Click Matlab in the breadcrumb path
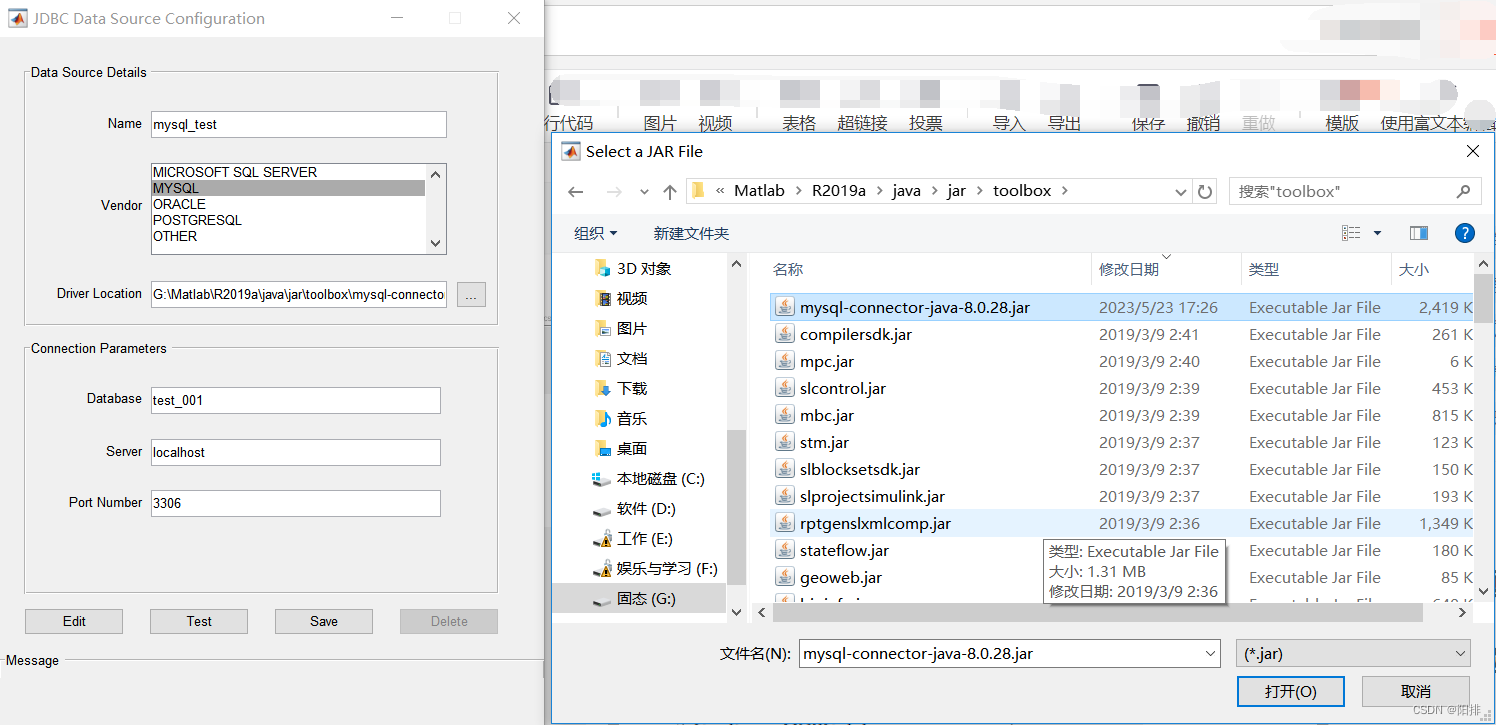The height and width of the screenshot is (725, 1496). 759,191
